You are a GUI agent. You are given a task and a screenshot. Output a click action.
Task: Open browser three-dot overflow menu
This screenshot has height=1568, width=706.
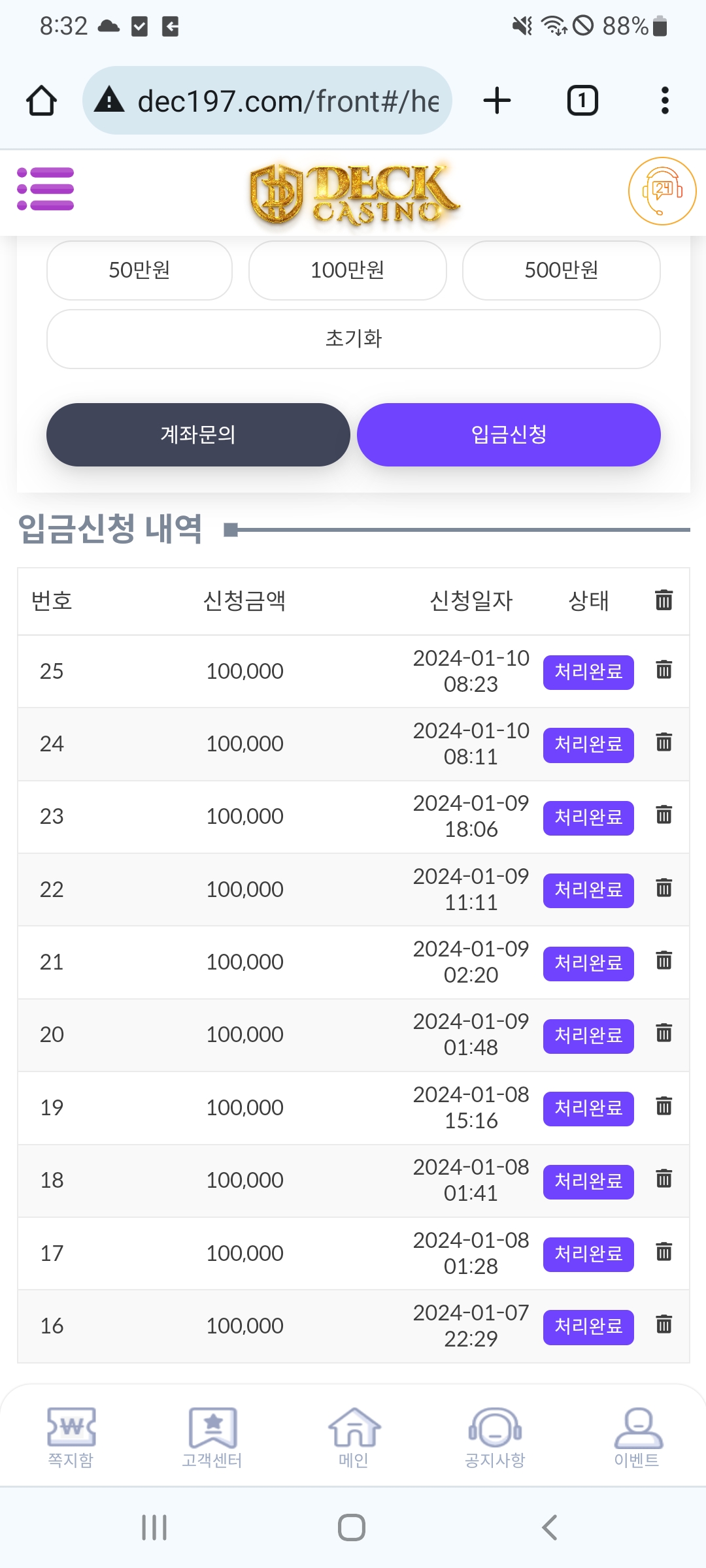coord(664,101)
